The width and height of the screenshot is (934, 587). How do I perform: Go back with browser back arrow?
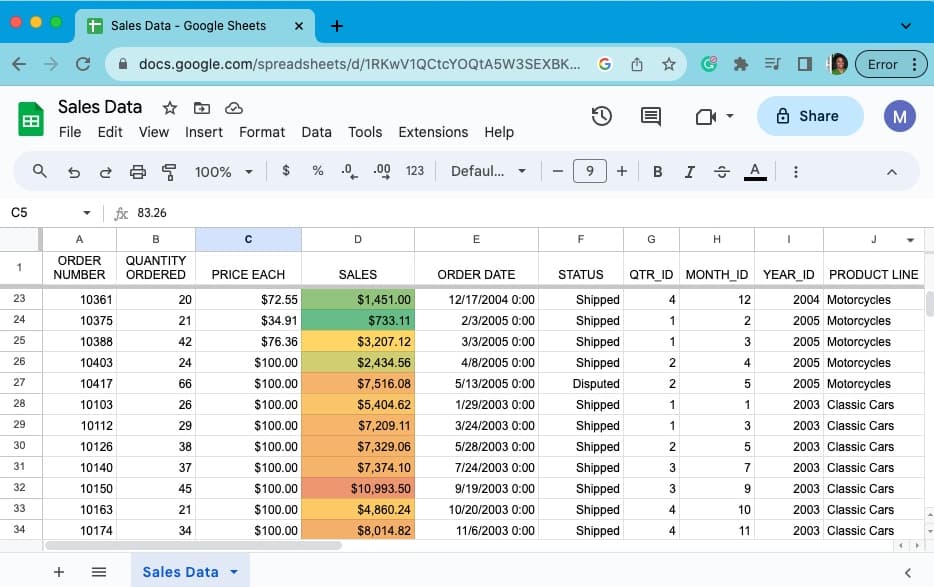point(19,64)
